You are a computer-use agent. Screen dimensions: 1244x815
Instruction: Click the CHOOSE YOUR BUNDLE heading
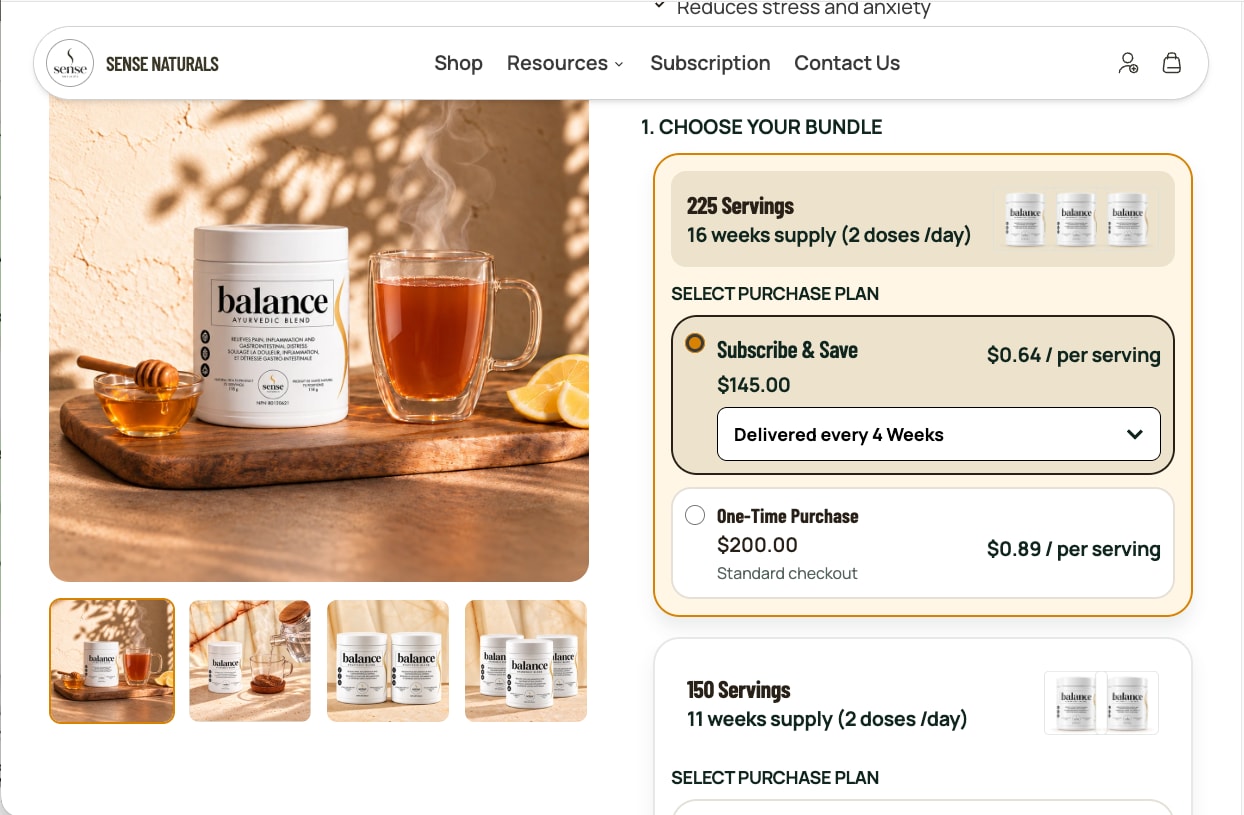pyautogui.click(x=761, y=127)
